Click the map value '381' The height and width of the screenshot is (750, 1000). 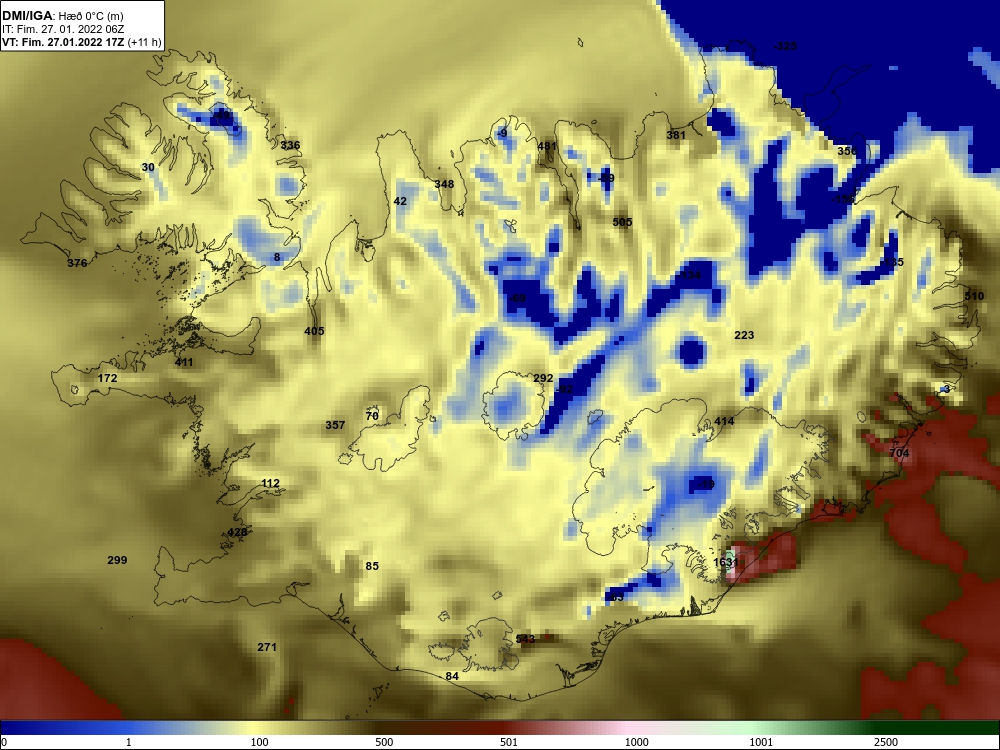[x=676, y=135]
